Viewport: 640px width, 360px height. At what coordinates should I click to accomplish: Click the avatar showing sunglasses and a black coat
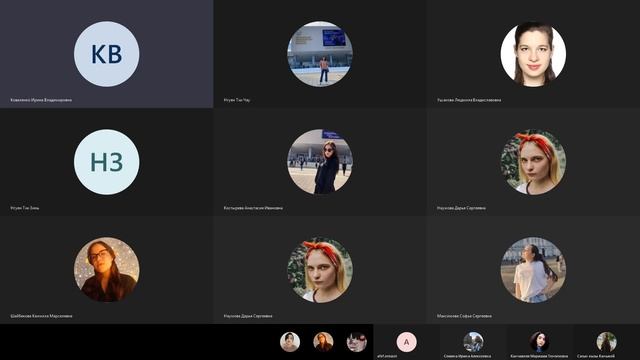(x=320, y=162)
